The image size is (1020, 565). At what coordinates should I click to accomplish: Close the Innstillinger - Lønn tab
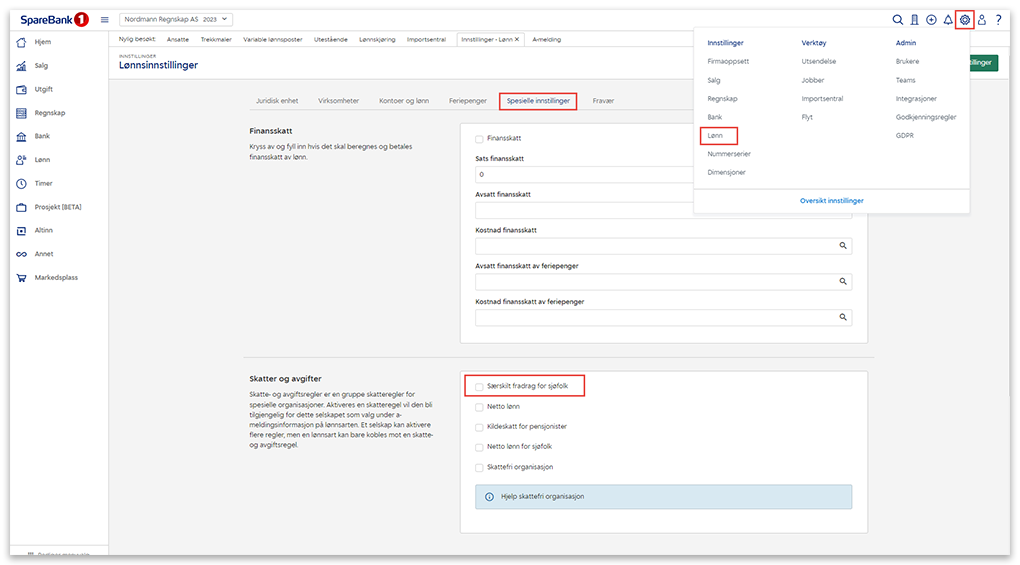click(517, 40)
